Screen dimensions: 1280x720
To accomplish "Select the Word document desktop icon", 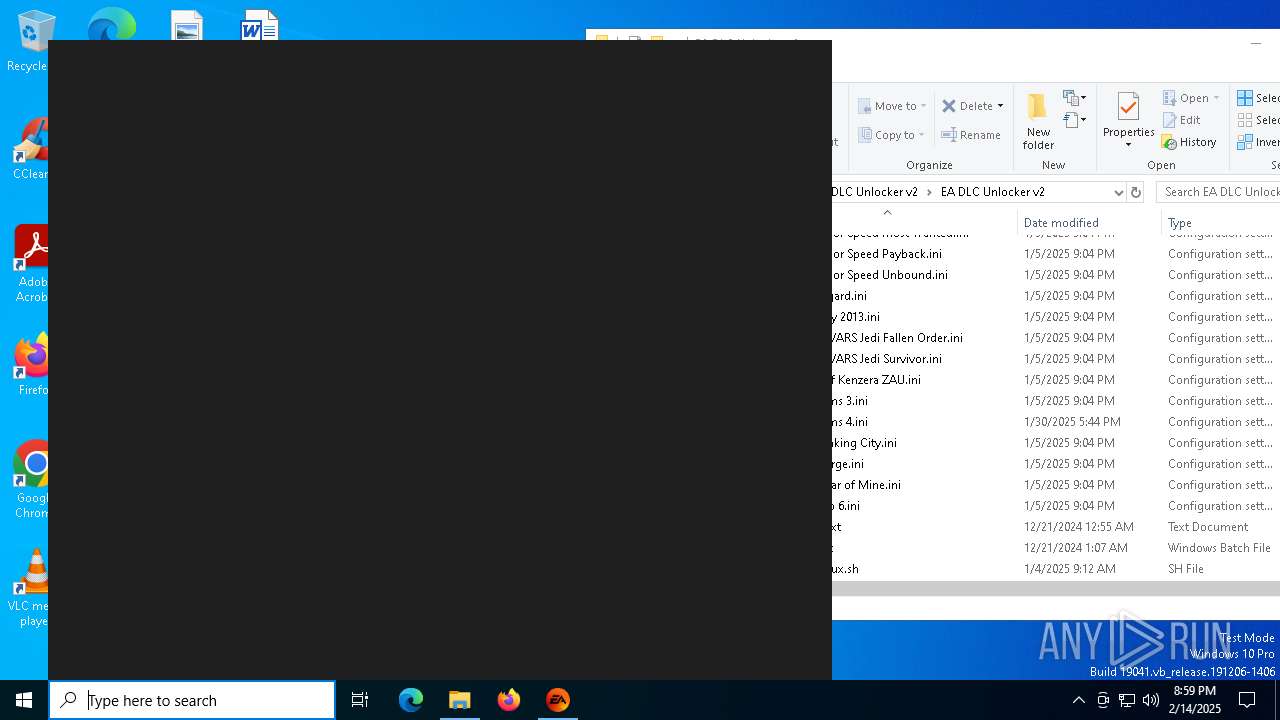I will 259,26.
